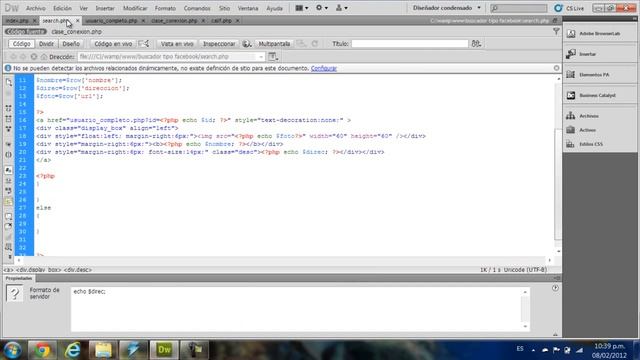
Task: Click the div.display_box tag in tag selector
Action: (38, 270)
